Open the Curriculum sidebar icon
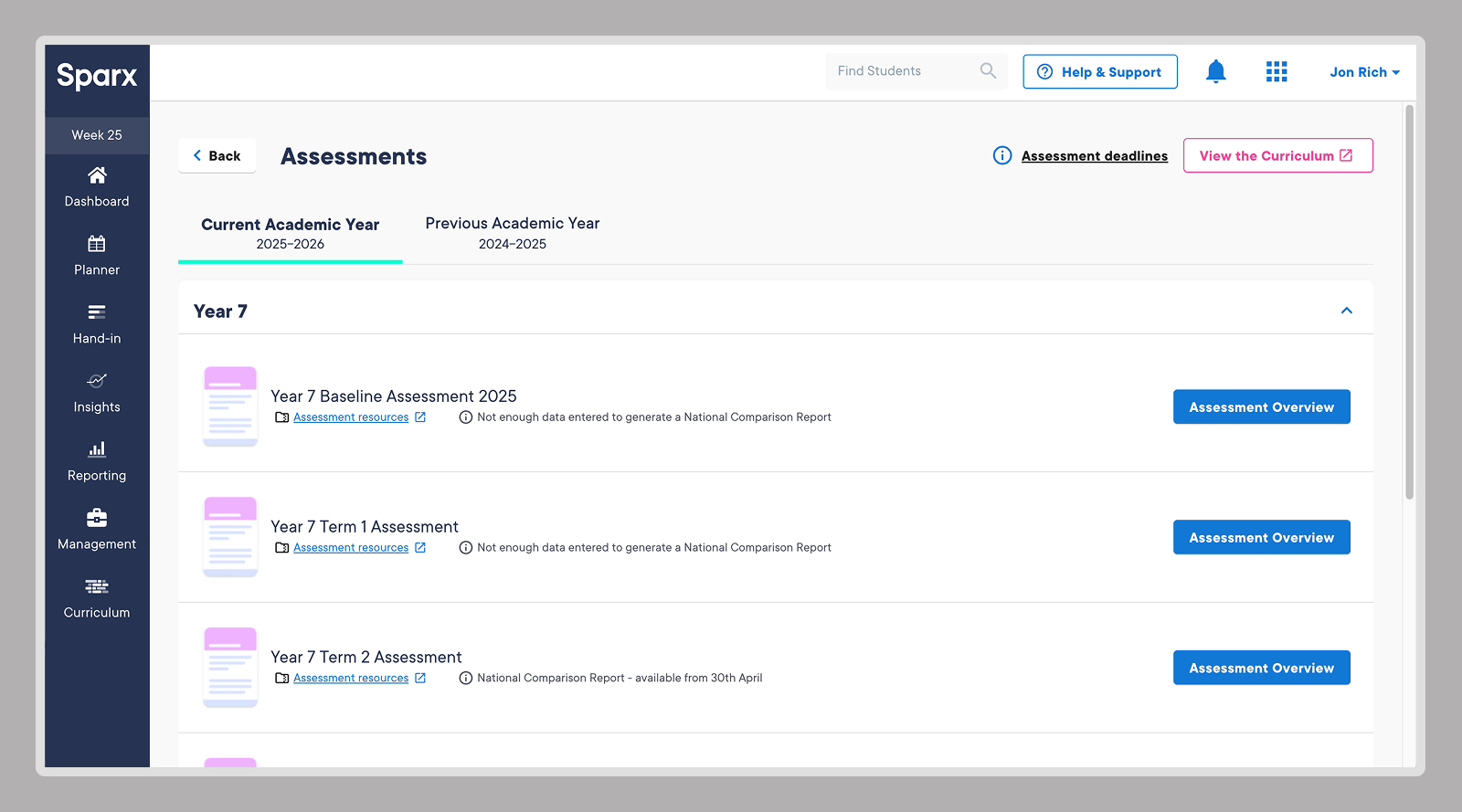The image size is (1462, 812). point(97,586)
